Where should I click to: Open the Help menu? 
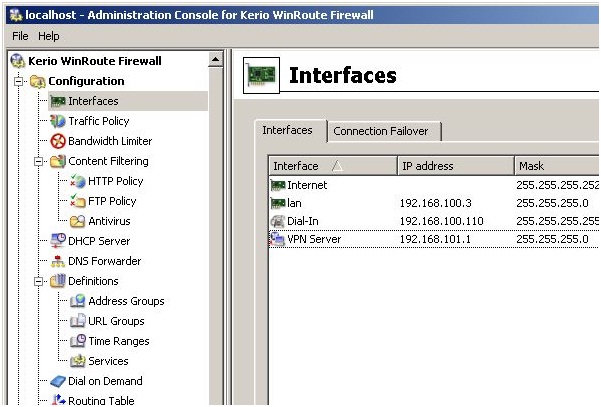(x=49, y=36)
